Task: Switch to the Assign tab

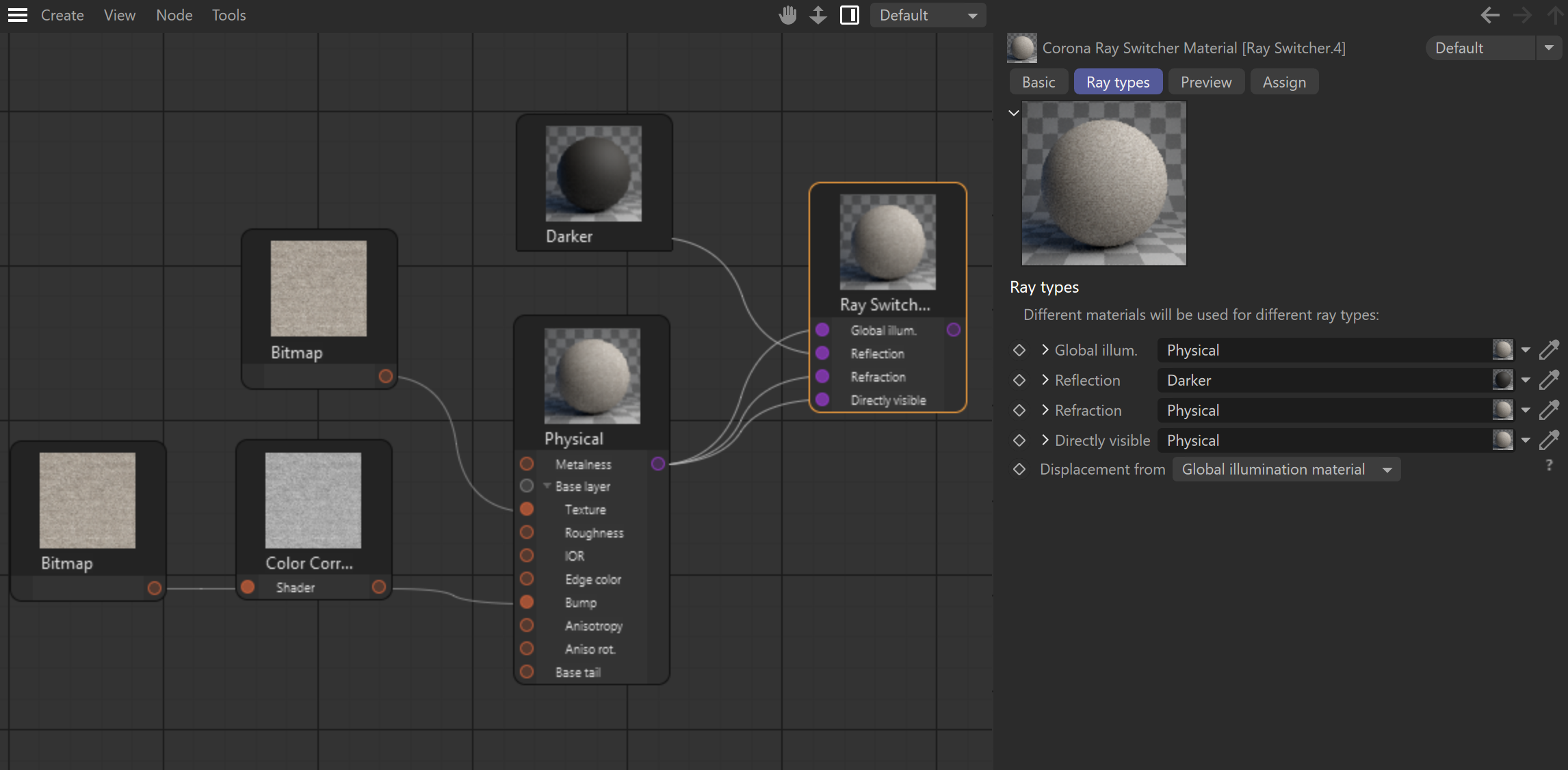Action: [x=1284, y=82]
